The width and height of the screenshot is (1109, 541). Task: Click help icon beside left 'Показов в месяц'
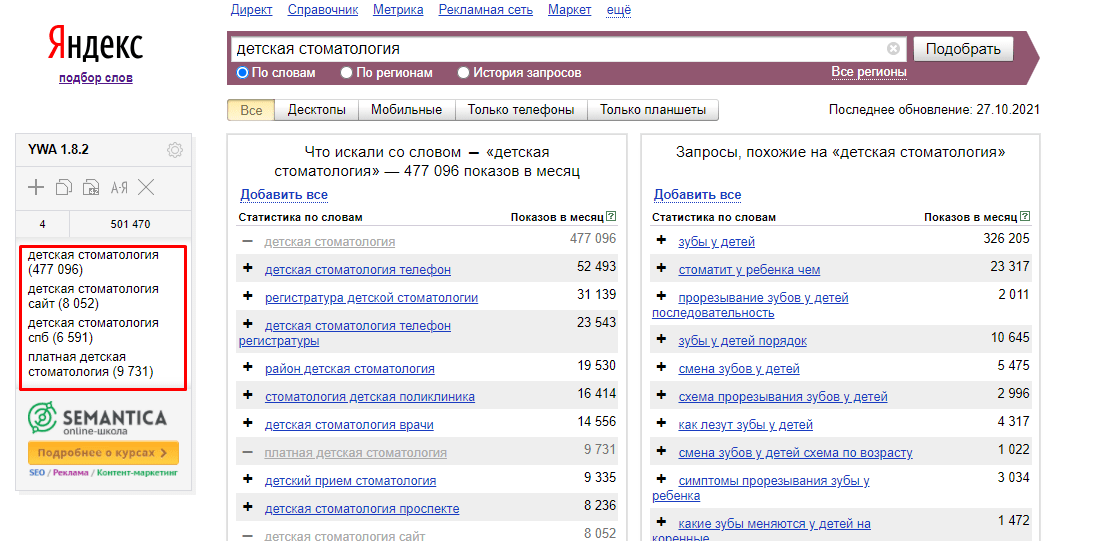611,217
